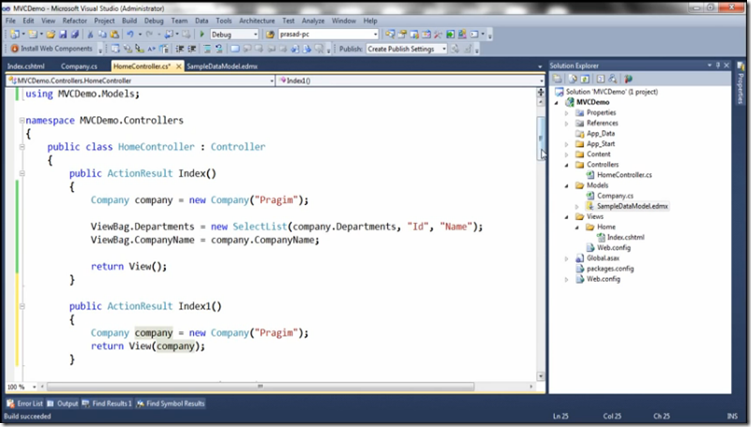Click the editor vertical scrollbar thumb
751x427 pixels.
point(541,138)
